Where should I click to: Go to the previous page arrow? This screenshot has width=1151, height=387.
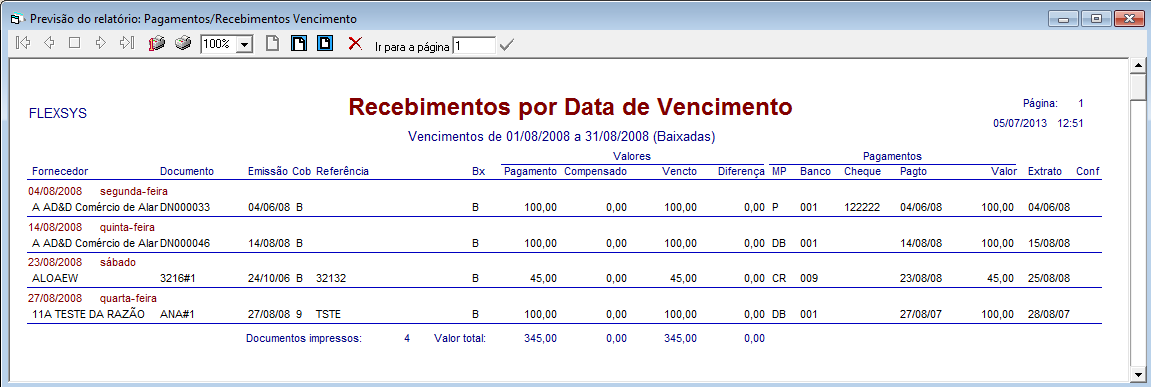(49, 43)
